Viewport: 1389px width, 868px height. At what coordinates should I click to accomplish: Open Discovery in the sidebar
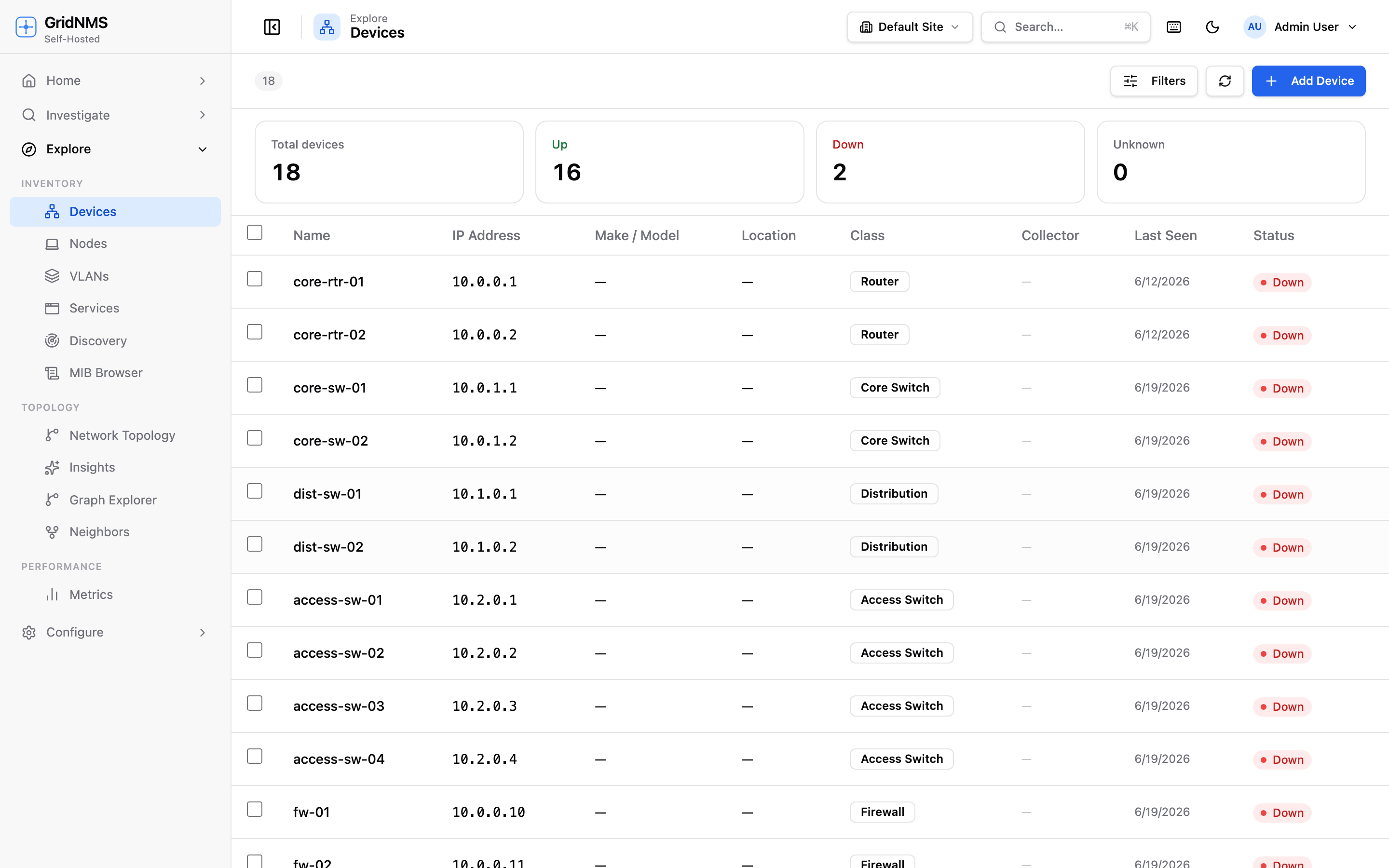tap(115, 341)
